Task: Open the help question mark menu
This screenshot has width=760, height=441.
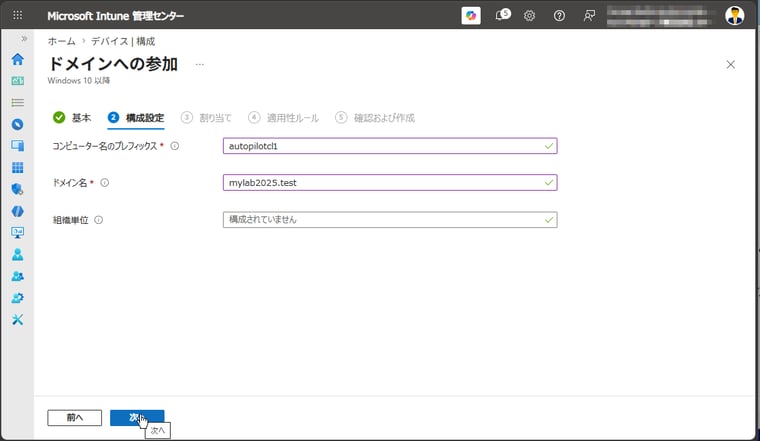Action: tap(559, 16)
